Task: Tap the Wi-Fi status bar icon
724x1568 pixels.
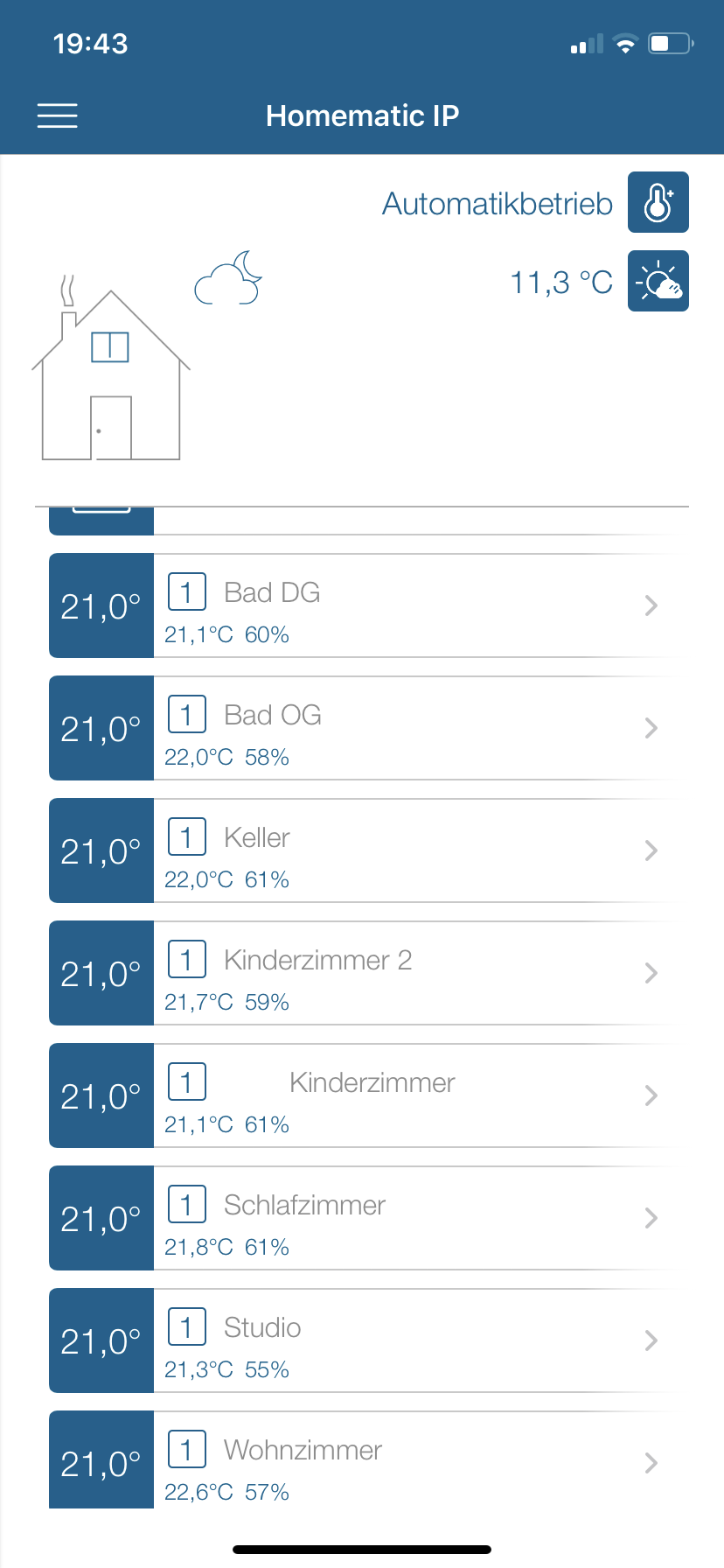Action: pyautogui.click(x=625, y=44)
